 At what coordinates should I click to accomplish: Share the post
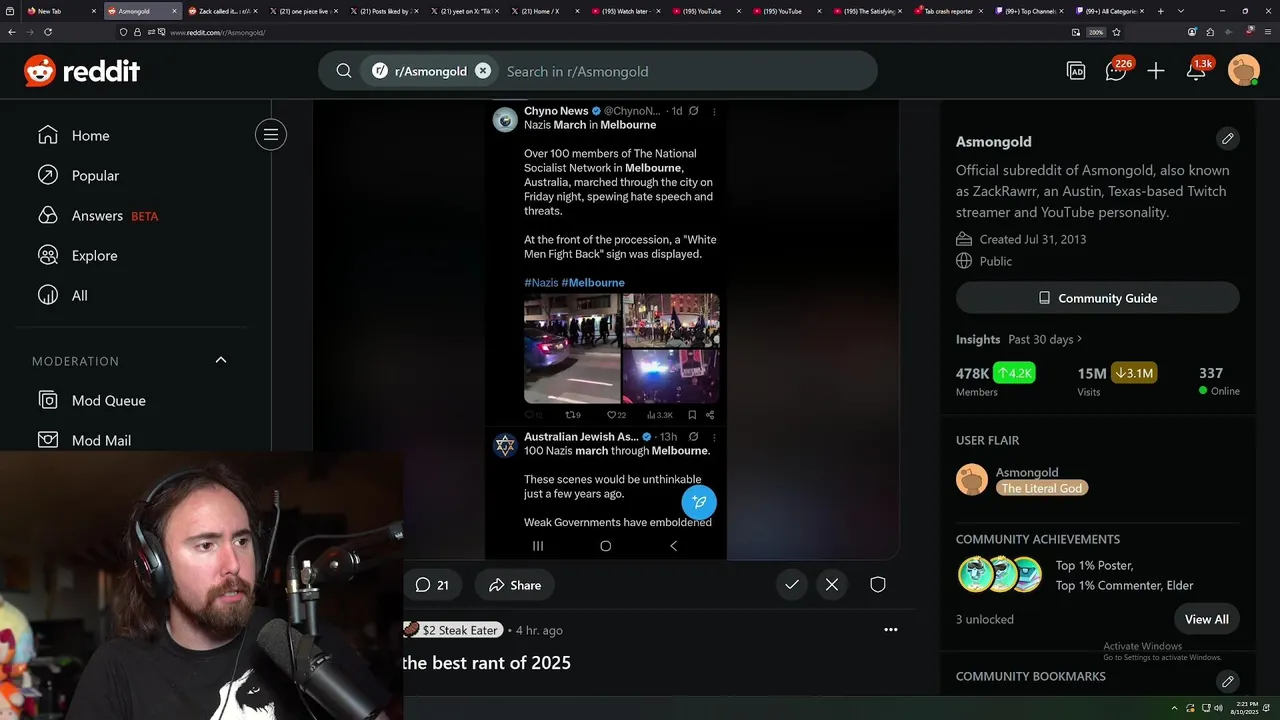click(x=515, y=585)
